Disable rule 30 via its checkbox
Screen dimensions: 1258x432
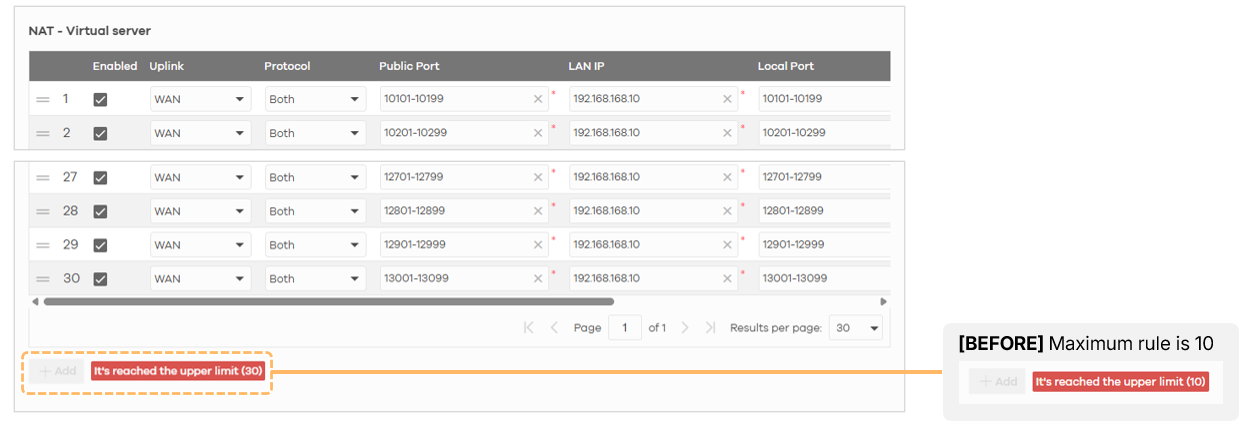100,279
